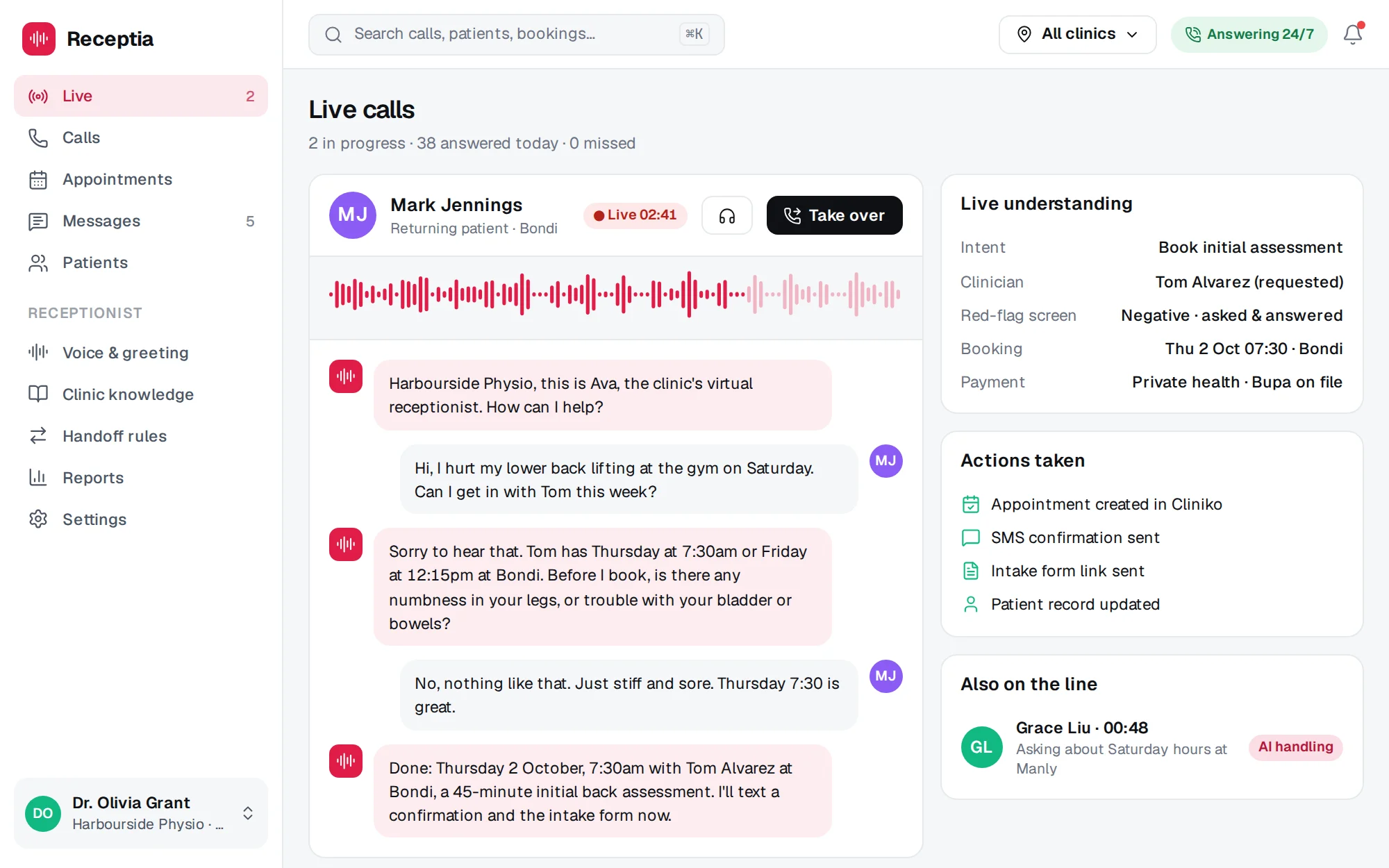
Task: Click Ava icon beside 'Done: Thursday' message
Action: coord(346,761)
